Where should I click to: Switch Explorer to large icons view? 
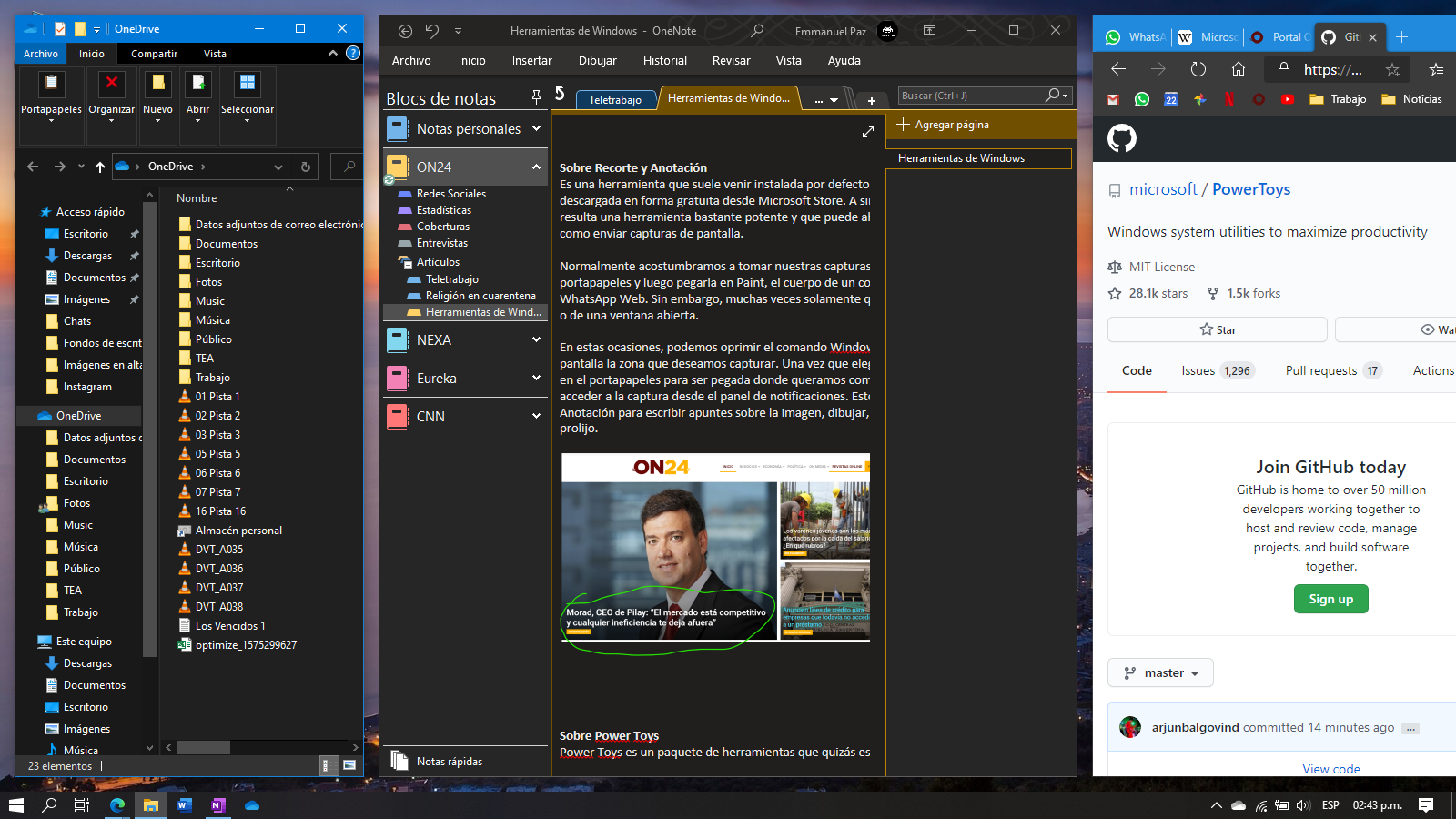[349, 765]
